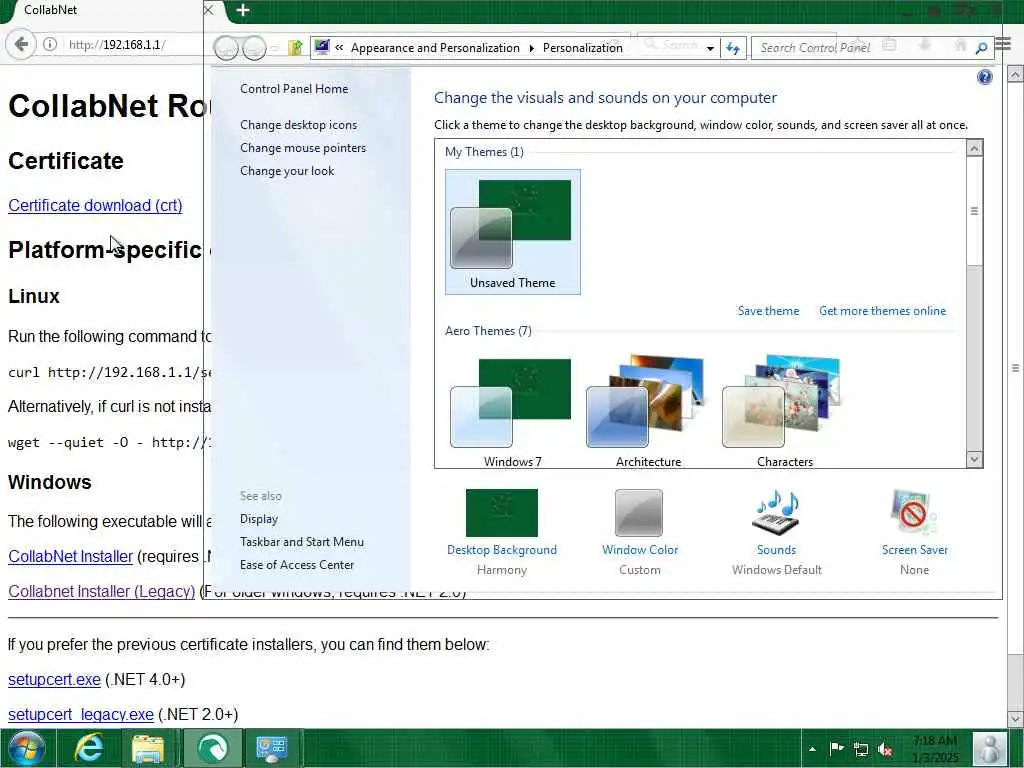Launch Internet Explorer from the taskbar
The image size is (1024, 768).
(88, 748)
